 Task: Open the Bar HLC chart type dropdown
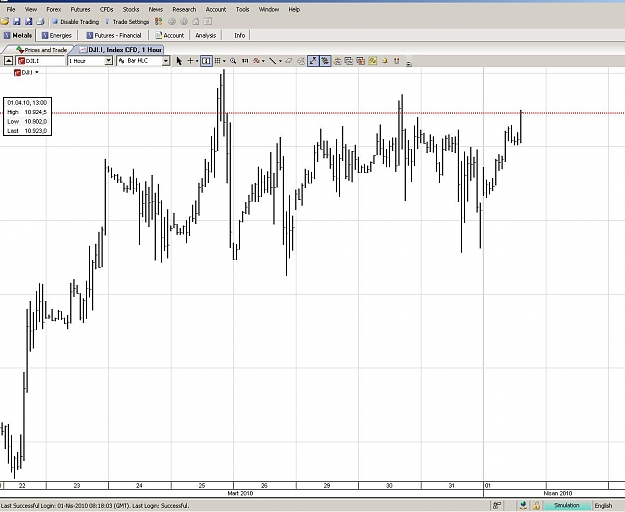(166, 61)
